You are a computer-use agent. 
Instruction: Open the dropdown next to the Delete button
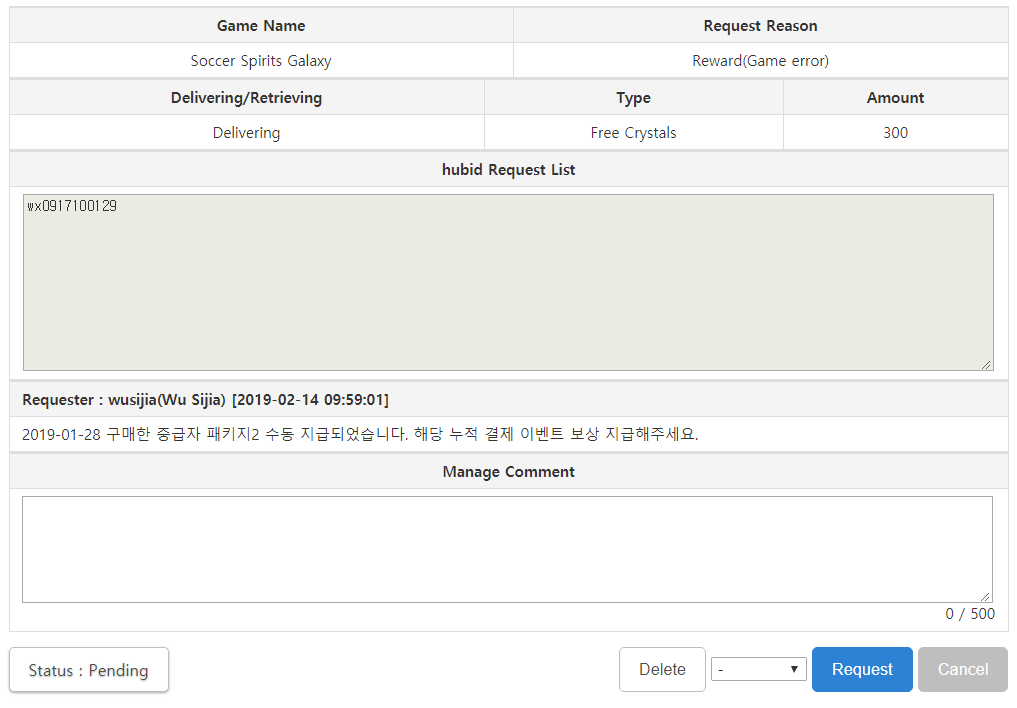(758, 669)
